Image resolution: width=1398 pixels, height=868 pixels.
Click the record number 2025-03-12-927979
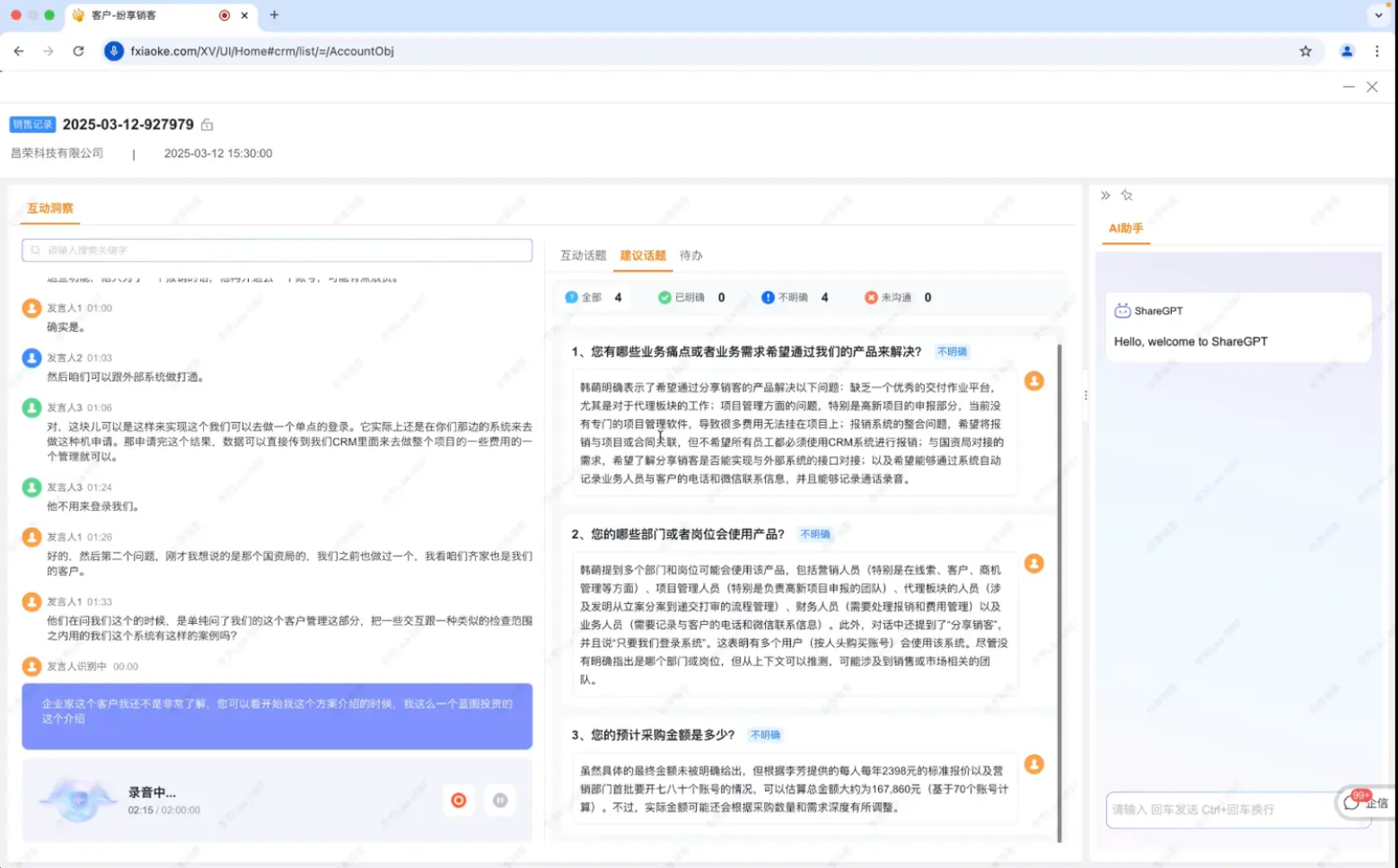pos(128,125)
